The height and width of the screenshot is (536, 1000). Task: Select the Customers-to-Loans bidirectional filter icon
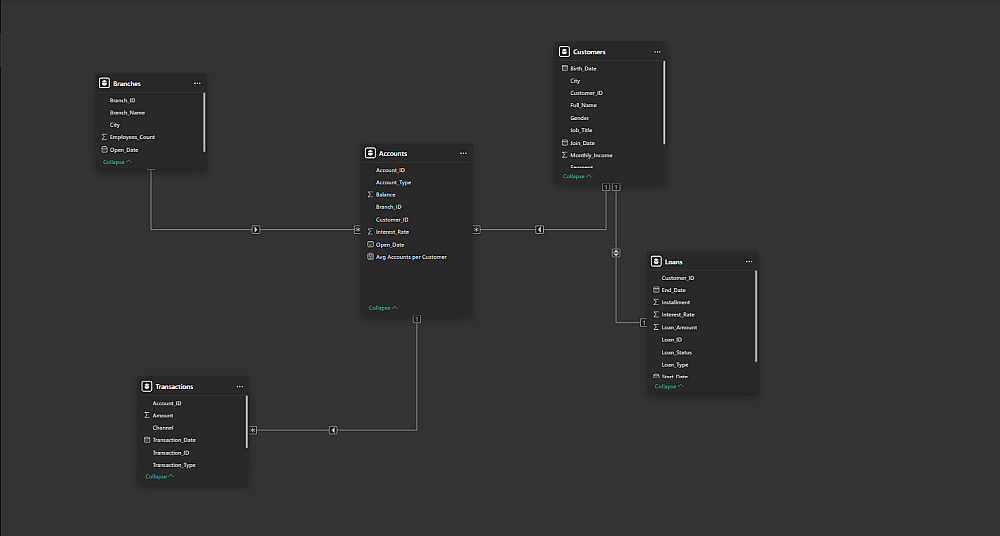click(x=616, y=253)
